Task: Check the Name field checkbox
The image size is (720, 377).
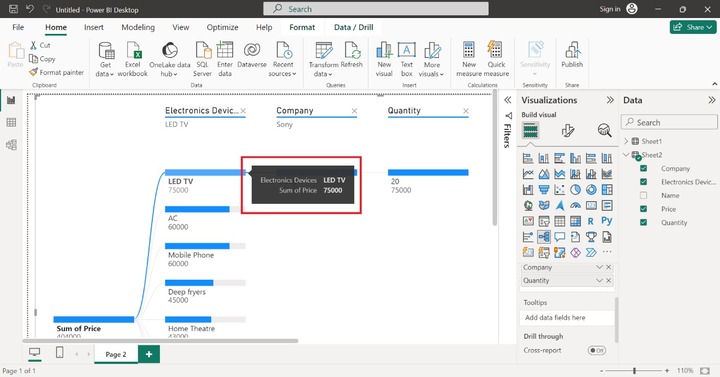Action: (643, 196)
